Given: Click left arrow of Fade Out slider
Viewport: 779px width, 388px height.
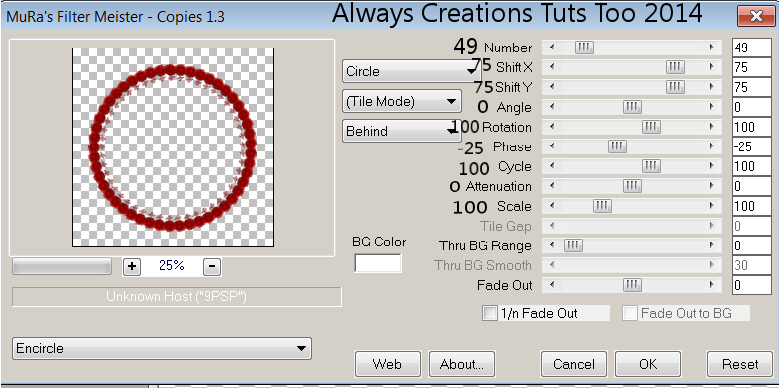Looking at the screenshot, I should pos(552,285).
